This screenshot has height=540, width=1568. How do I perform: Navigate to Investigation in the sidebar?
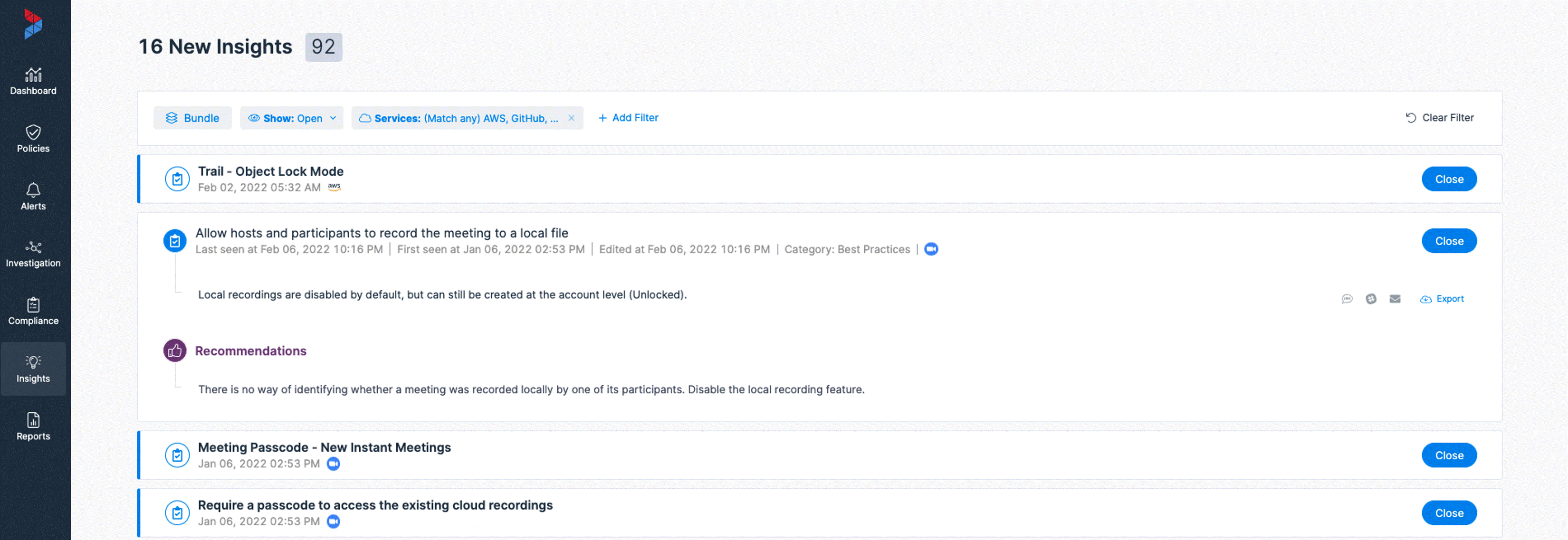point(33,254)
